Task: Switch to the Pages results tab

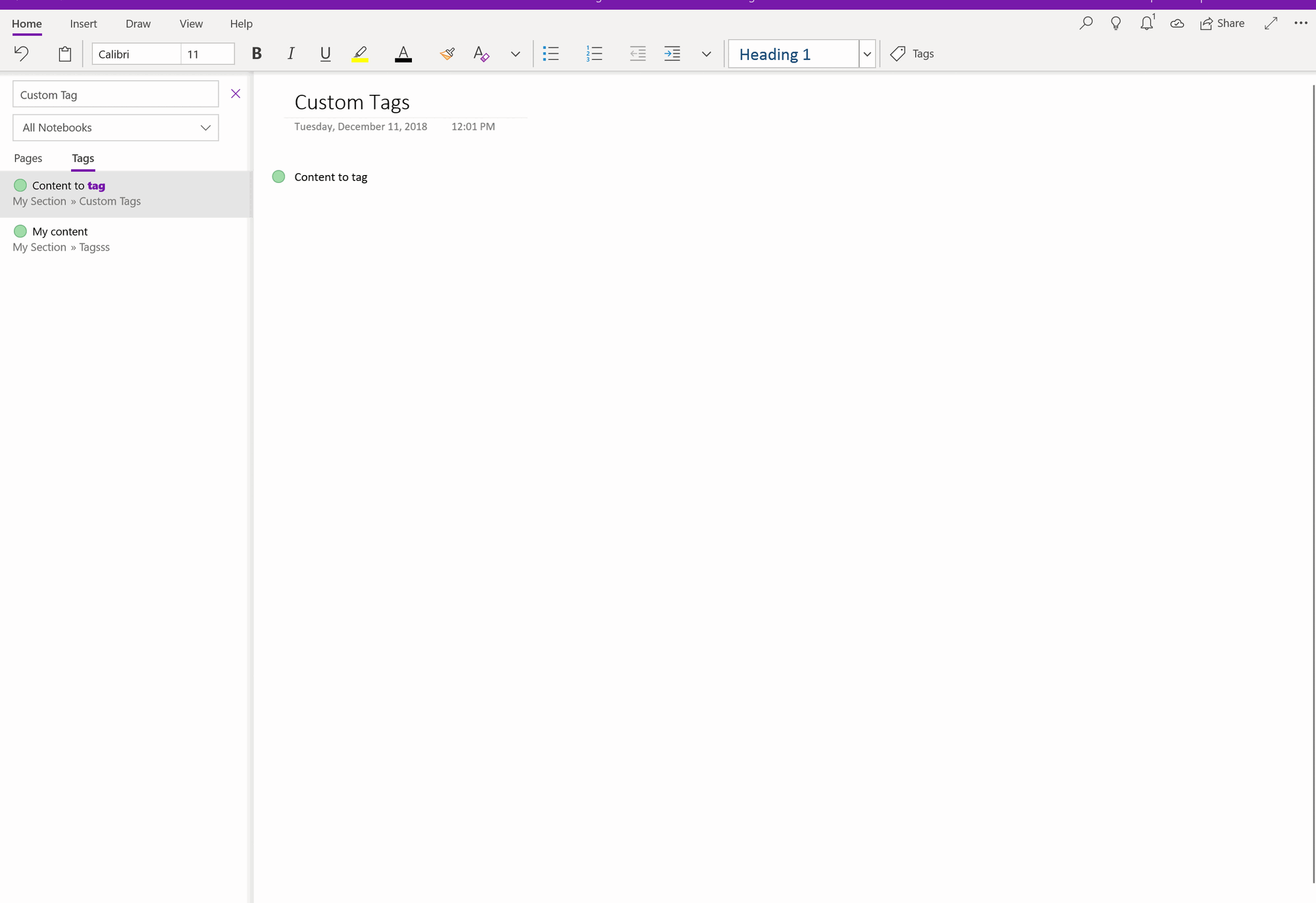Action: 28,158
